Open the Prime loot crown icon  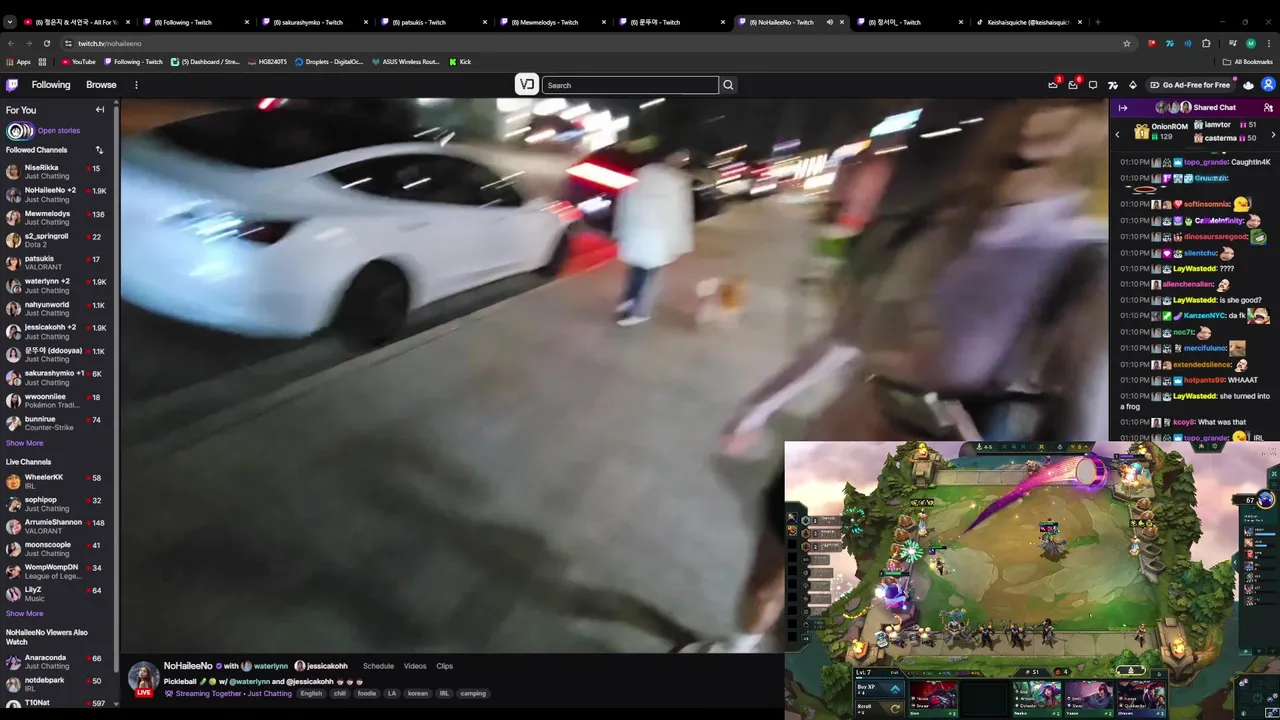coord(1053,85)
